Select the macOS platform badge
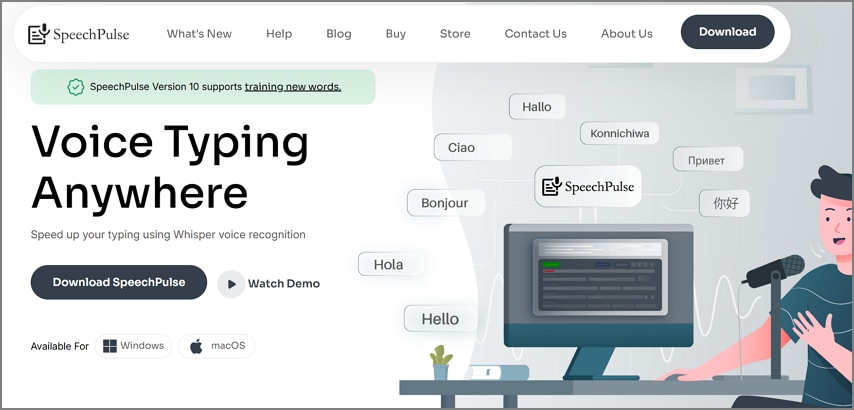The width and height of the screenshot is (854, 410). pos(217,346)
